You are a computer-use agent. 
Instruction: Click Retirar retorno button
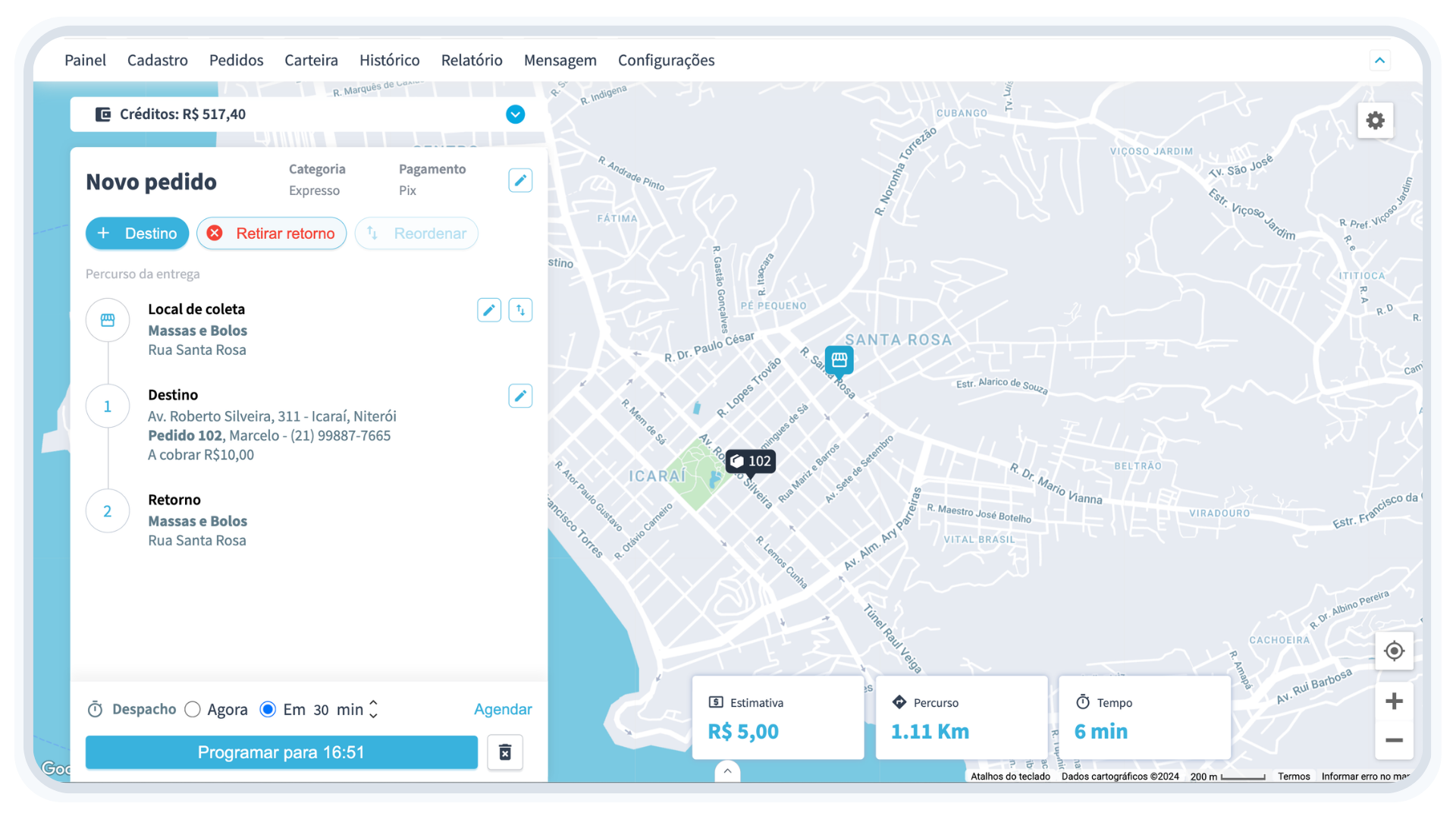(x=271, y=234)
